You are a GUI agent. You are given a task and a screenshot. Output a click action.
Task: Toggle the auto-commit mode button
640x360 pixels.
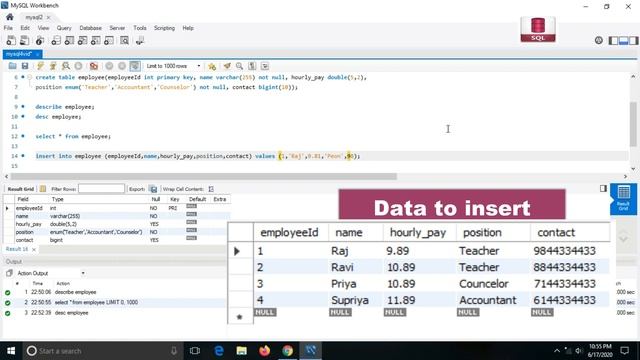135,66
